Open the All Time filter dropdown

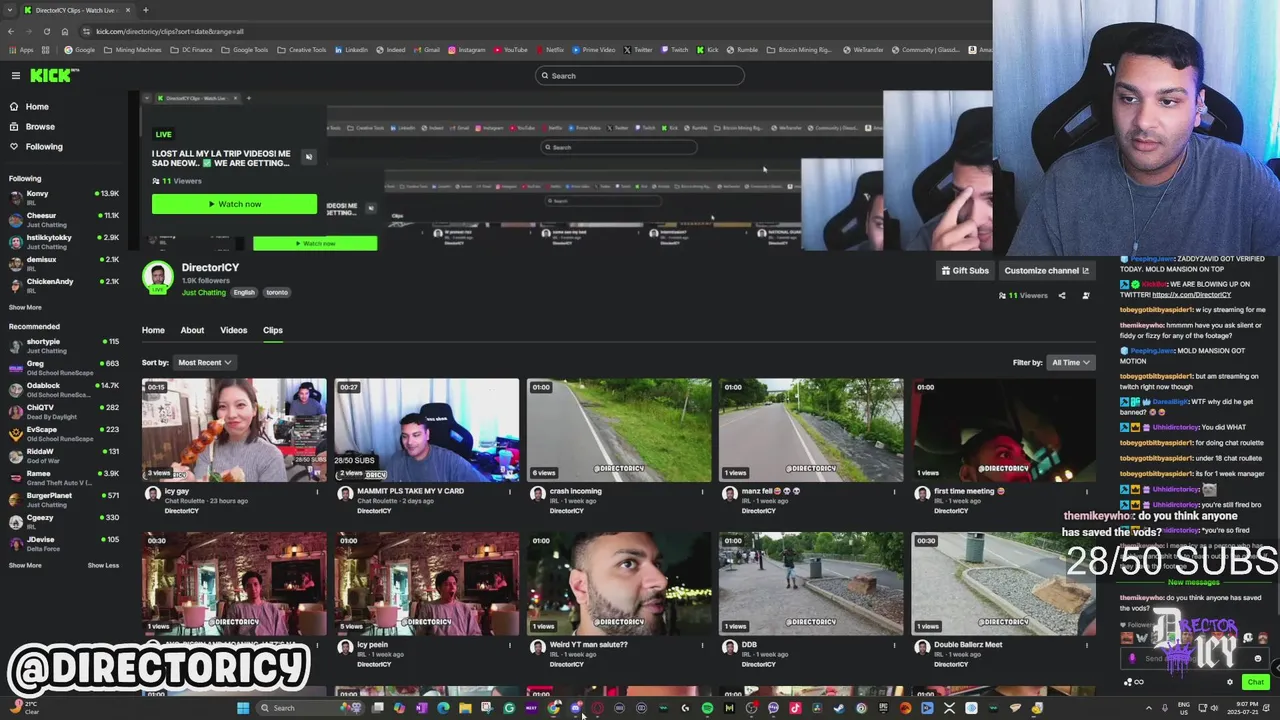(1071, 362)
